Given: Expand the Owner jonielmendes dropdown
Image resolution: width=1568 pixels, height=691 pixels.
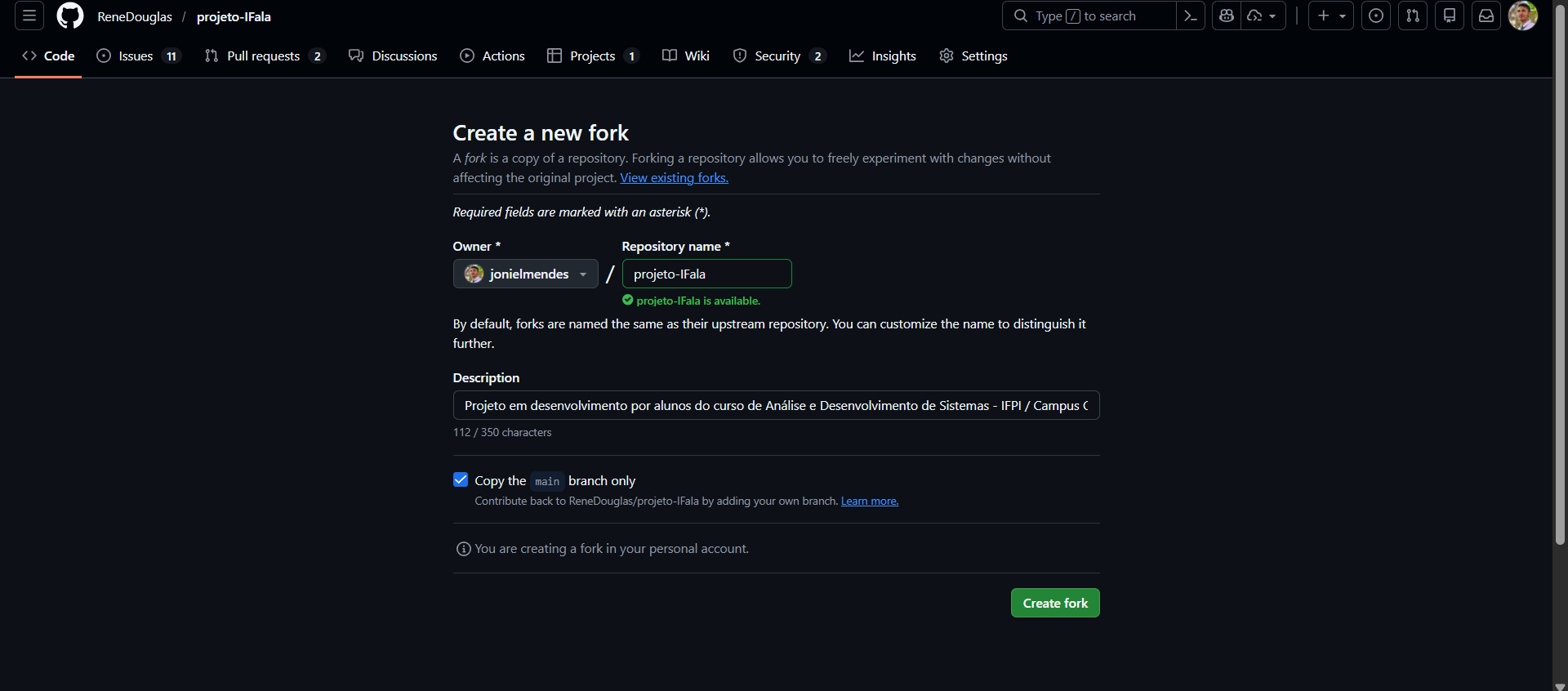Looking at the screenshot, I should point(526,274).
